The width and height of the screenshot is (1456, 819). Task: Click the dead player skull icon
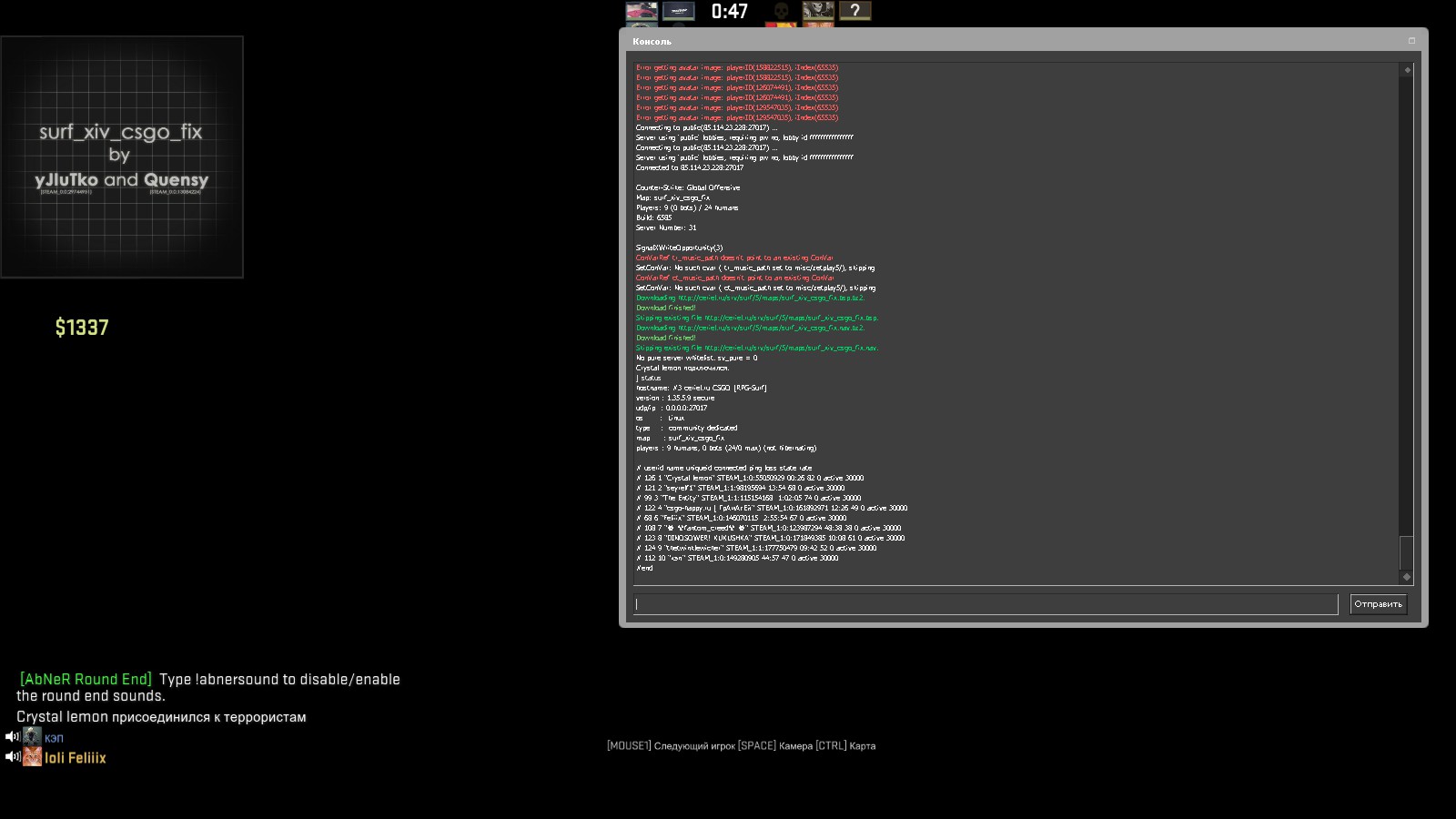pos(781,11)
